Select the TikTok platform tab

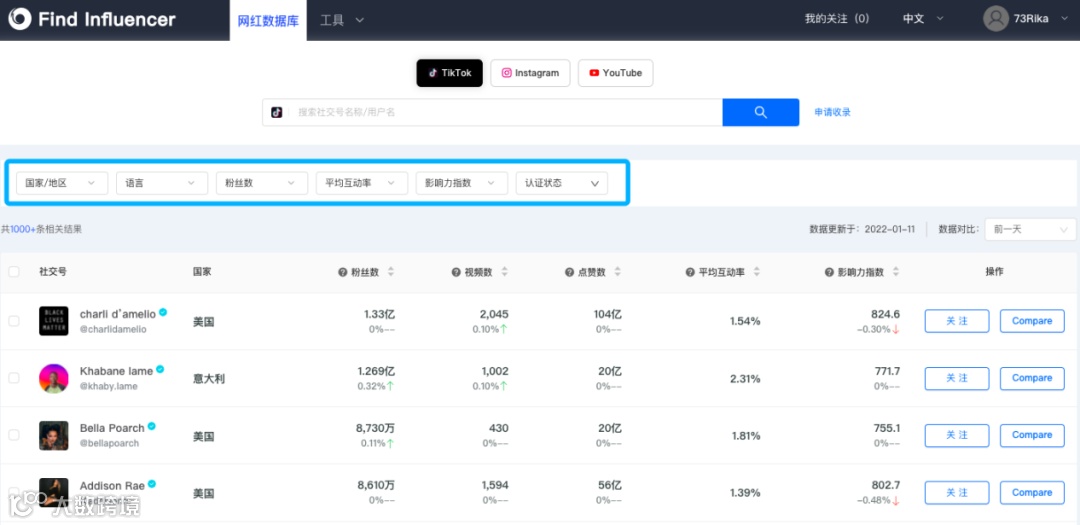[x=450, y=73]
